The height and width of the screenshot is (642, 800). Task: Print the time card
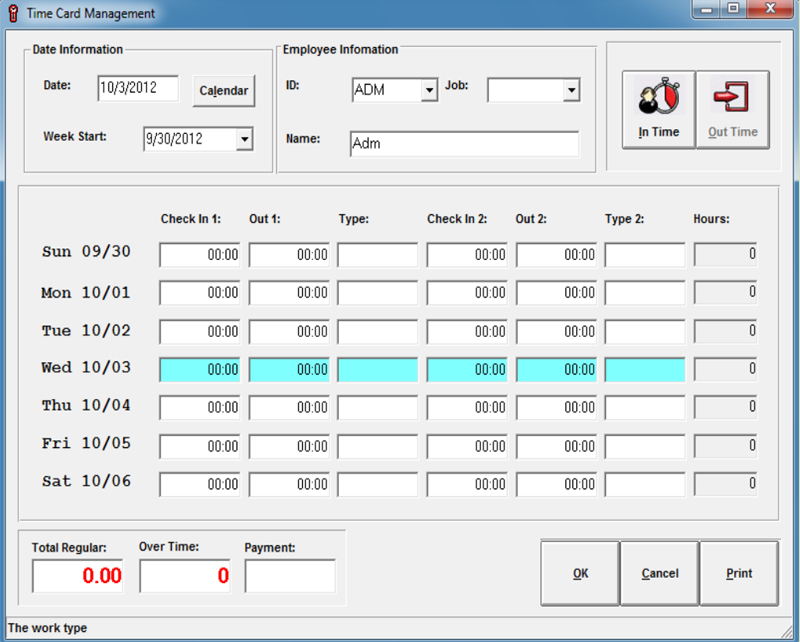coord(739,573)
